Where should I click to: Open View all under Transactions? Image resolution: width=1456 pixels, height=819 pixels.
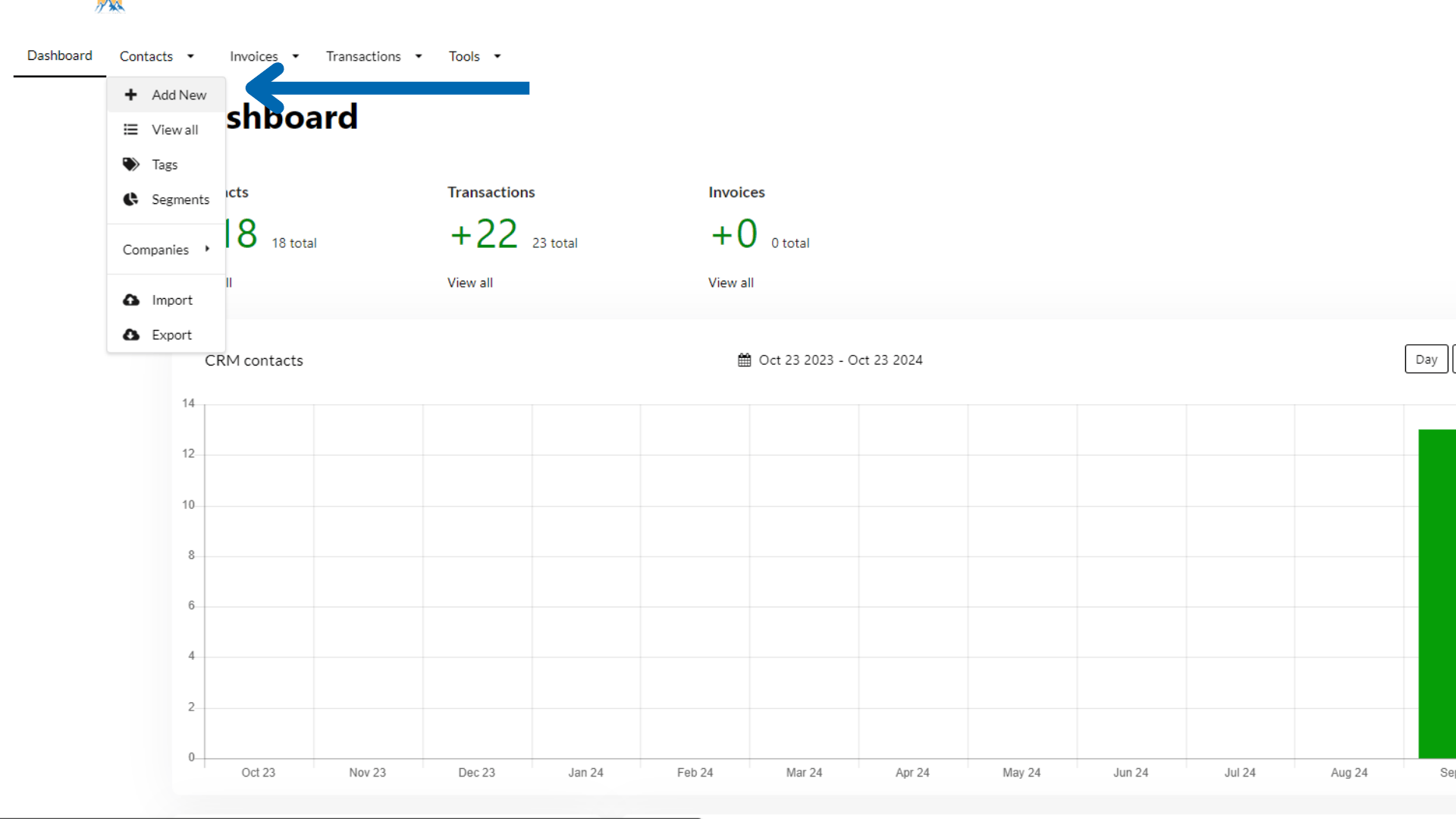pyautogui.click(x=469, y=283)
